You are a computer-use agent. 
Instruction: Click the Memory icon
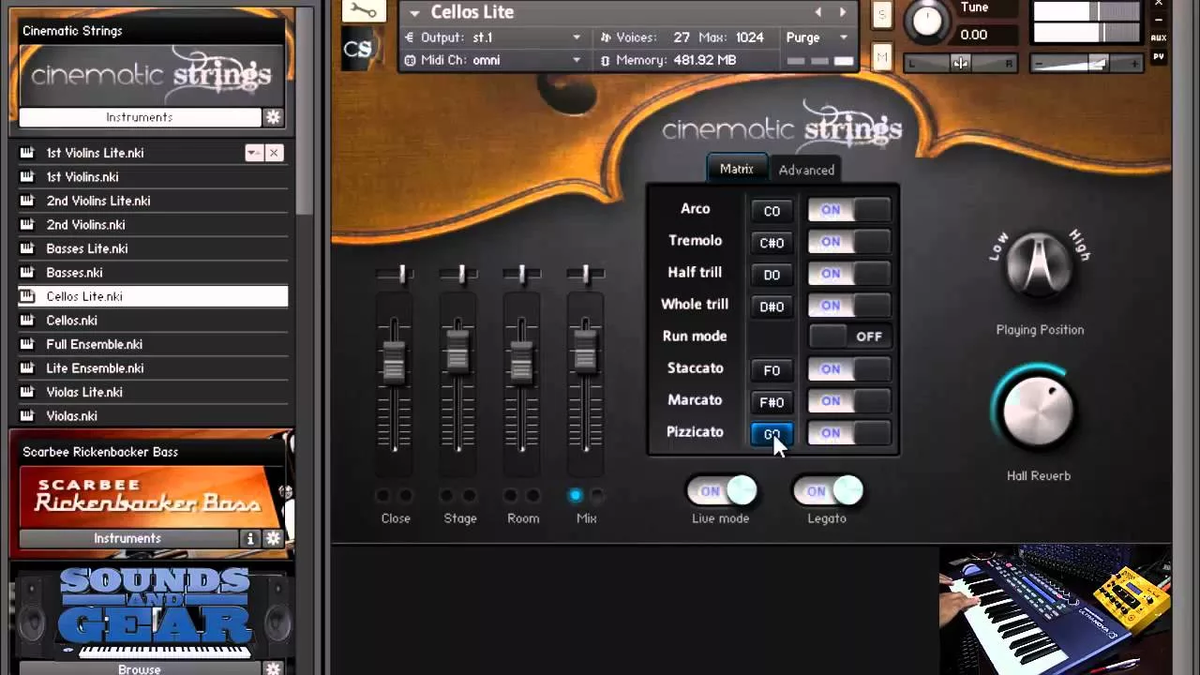[x=605, y=60]
